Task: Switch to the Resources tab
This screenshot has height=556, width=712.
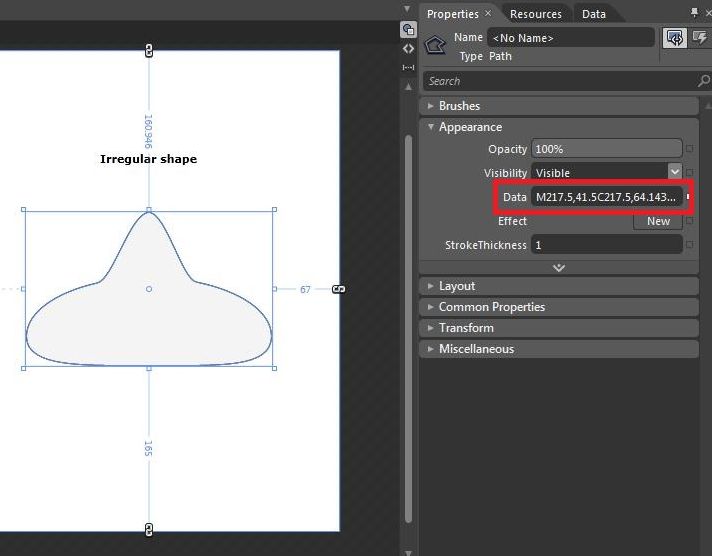Action: coord(535,14)
